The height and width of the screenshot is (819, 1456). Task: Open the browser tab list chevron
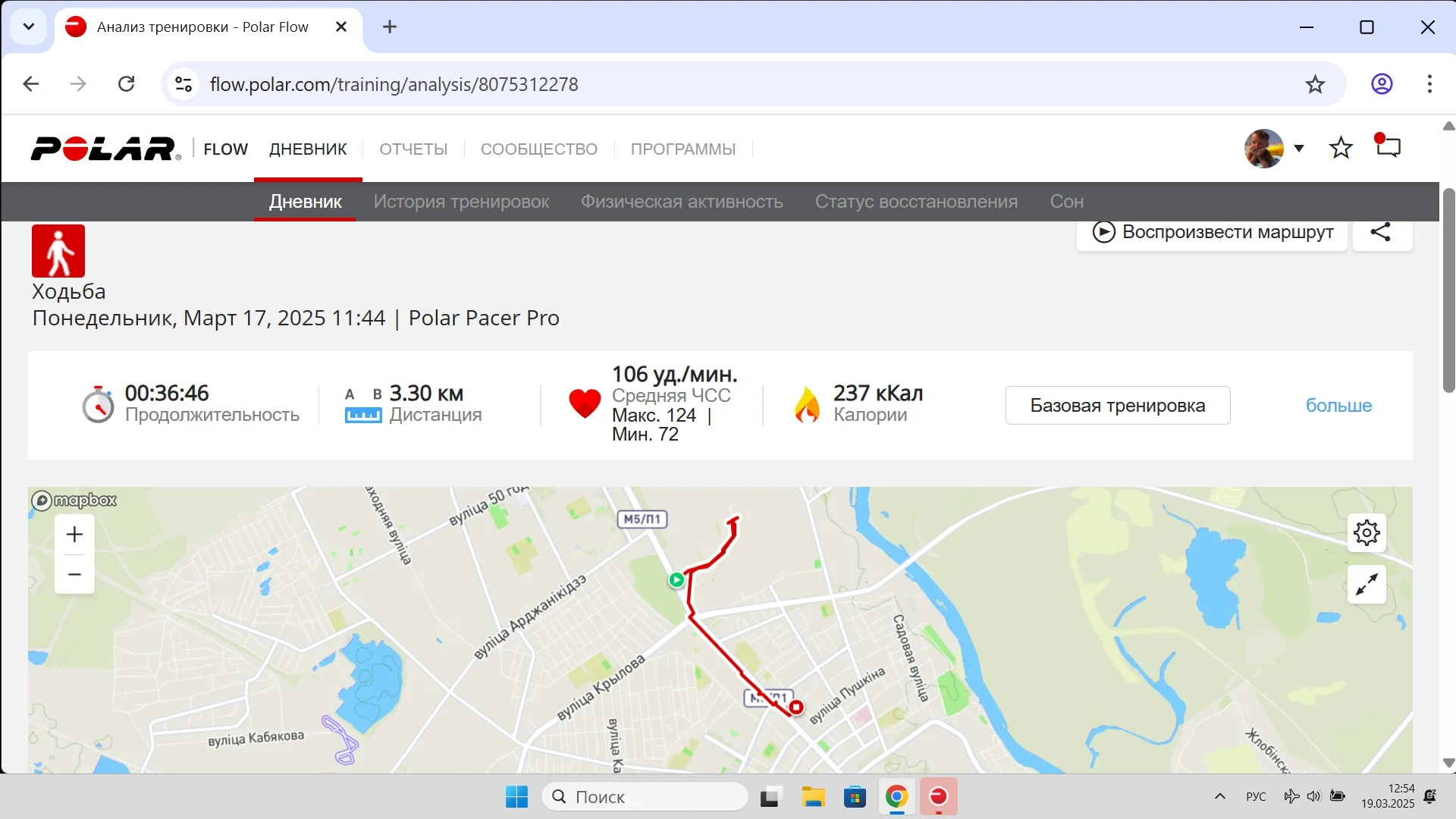pyautogui.click(x=29, y=27)
